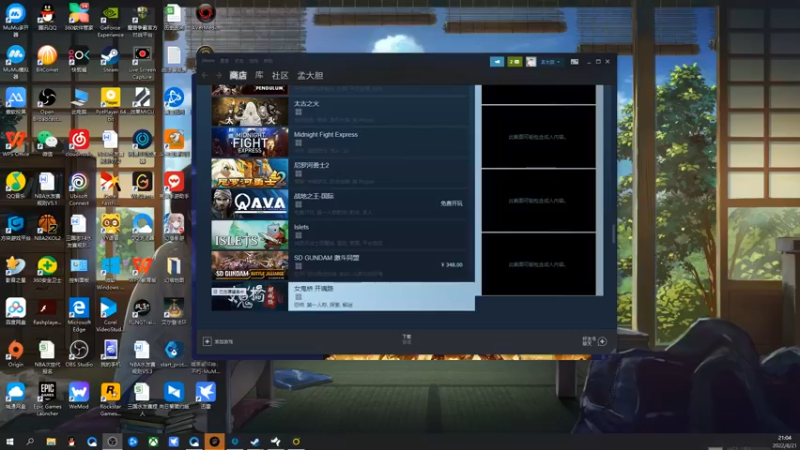The width and height of the screenshot is (800, 450).
Task: Open the 孟大胆 profile tab
Action: click(x=310, y=76)
